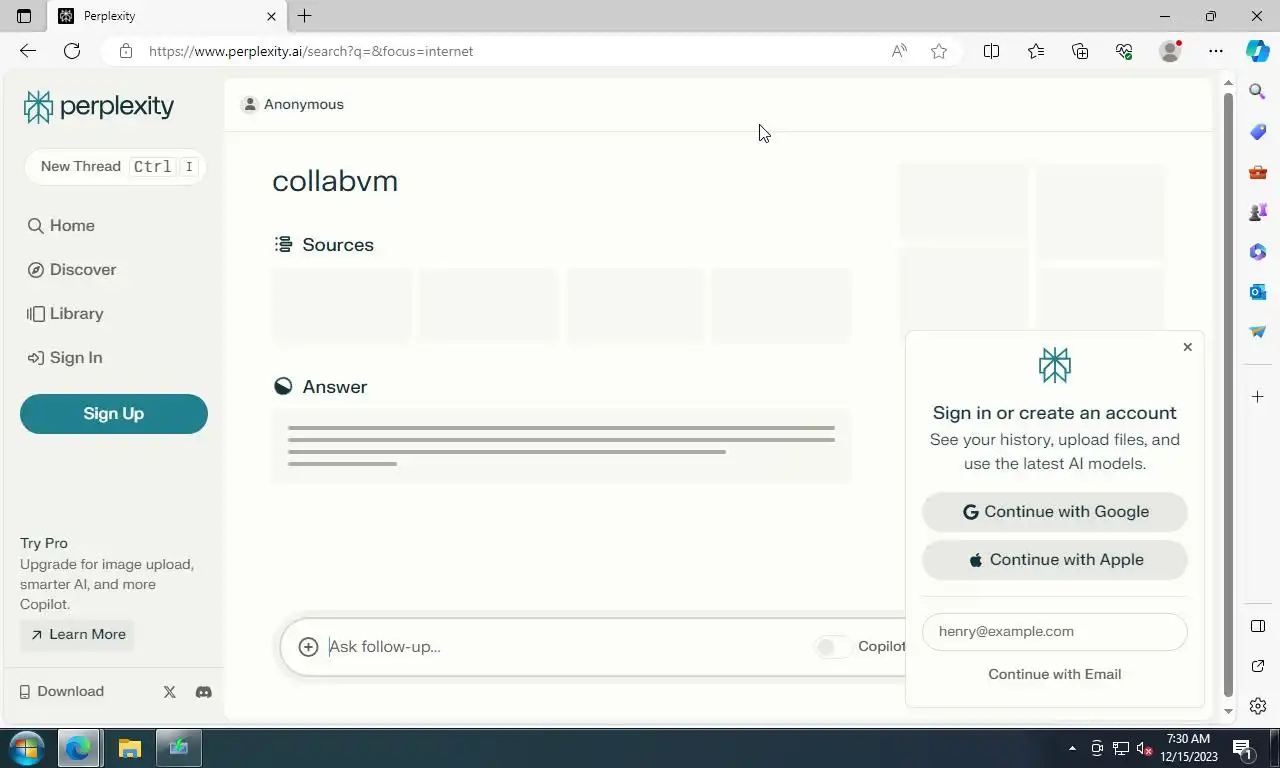
Task: Click the page vertical scrollbar
Action: [1229, 397]
